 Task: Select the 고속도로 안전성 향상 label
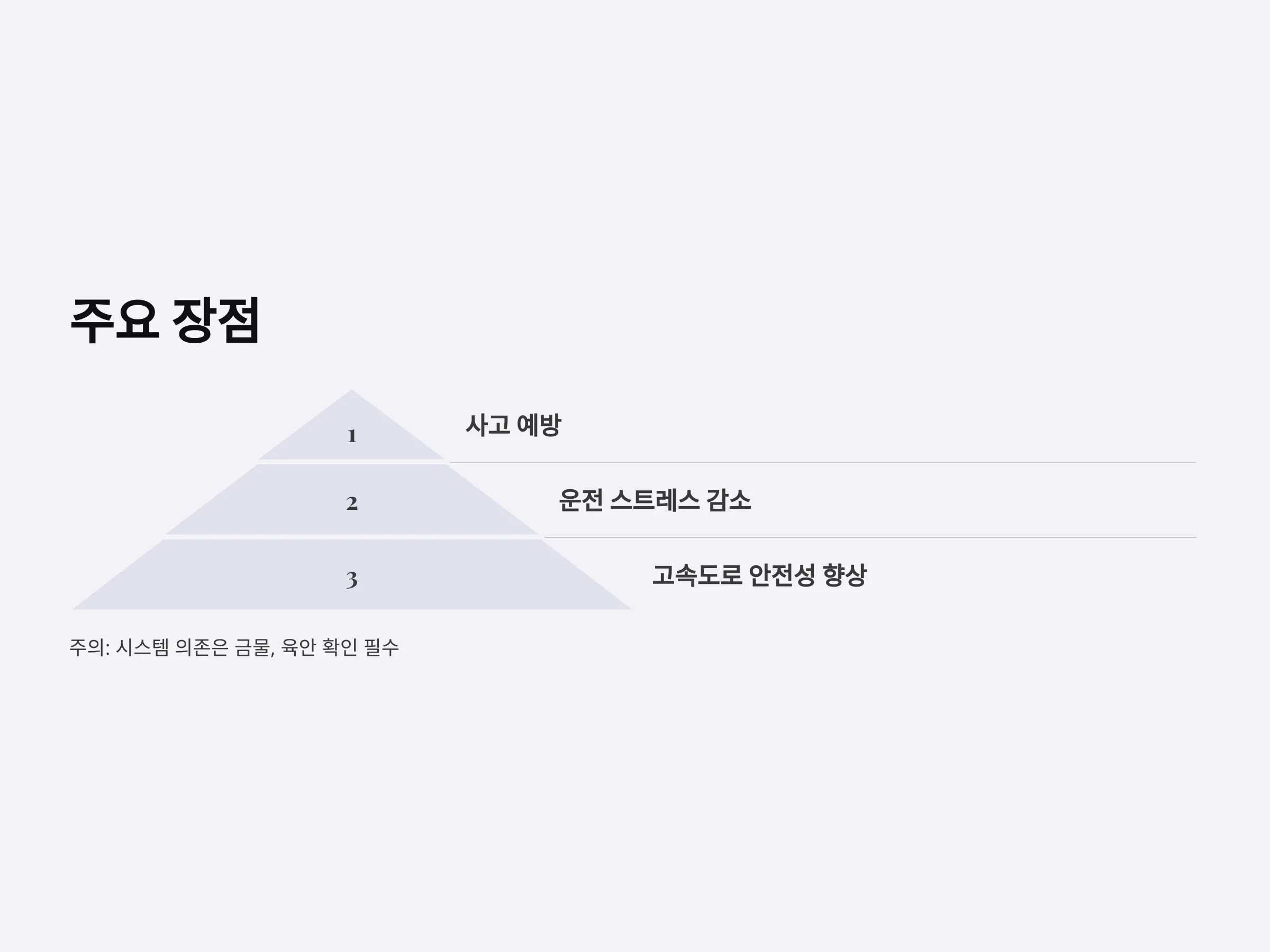coord(759,575)
